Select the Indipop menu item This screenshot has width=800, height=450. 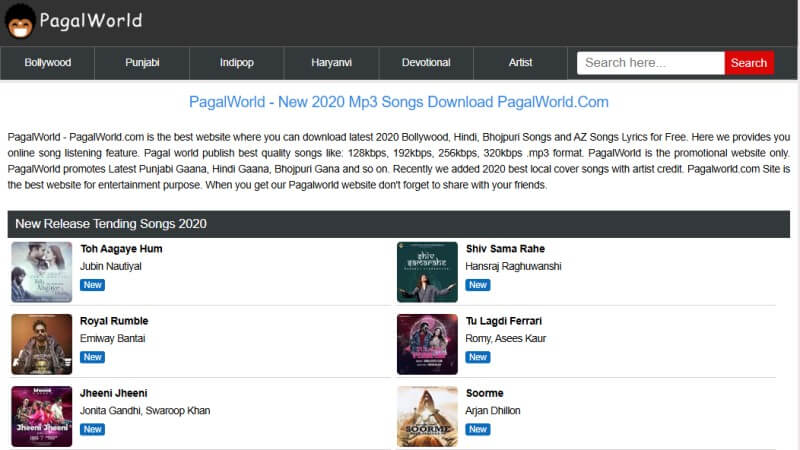(x=237, y=63)
